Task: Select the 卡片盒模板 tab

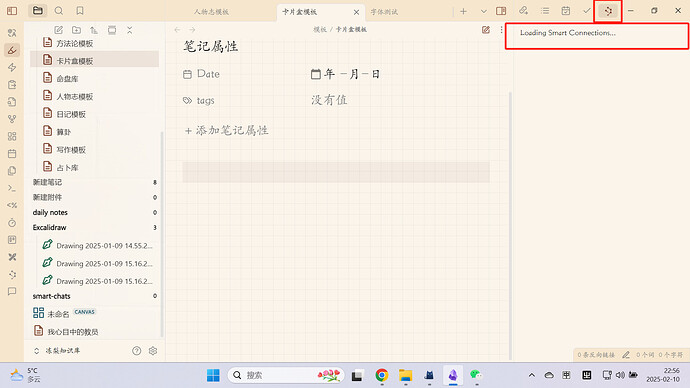Action: (x=299, y=12)
